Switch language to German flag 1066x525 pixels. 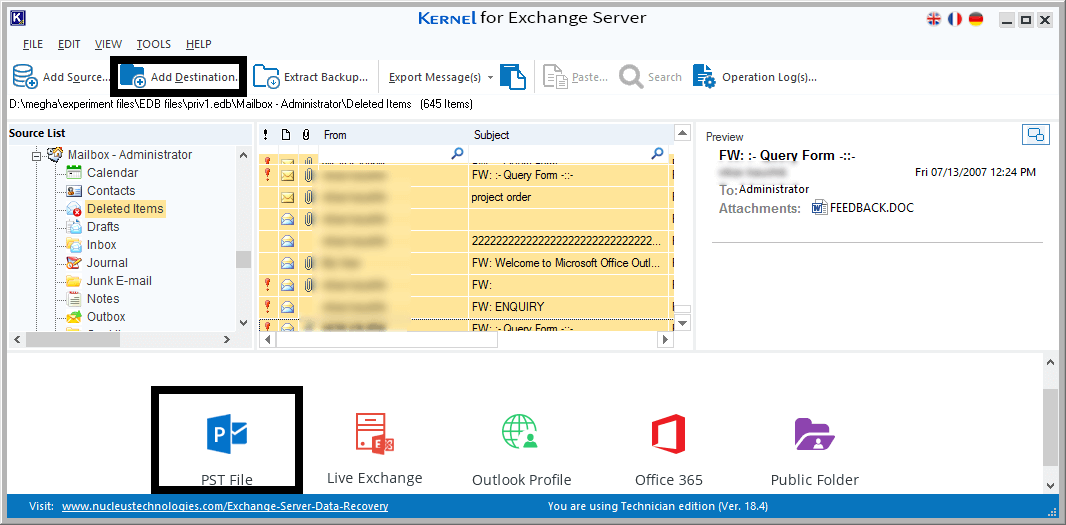[976, 19]
